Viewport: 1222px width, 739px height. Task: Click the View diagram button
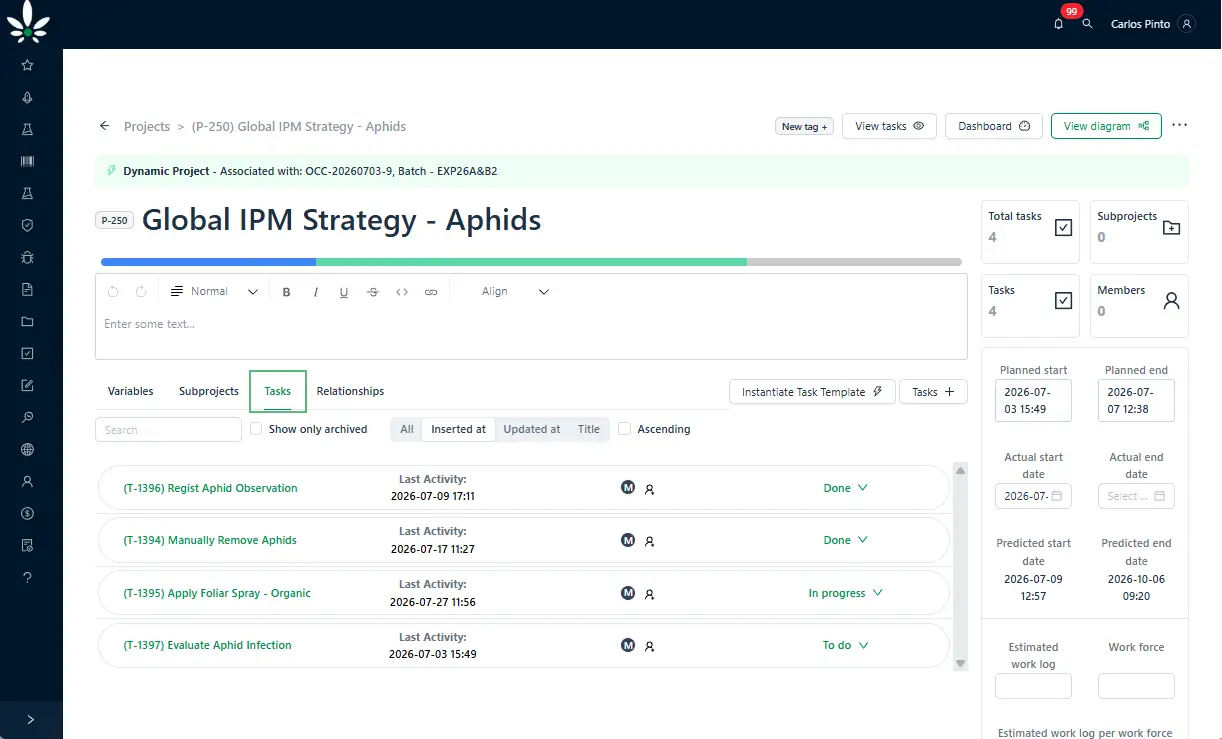[x=1106, y=126]
